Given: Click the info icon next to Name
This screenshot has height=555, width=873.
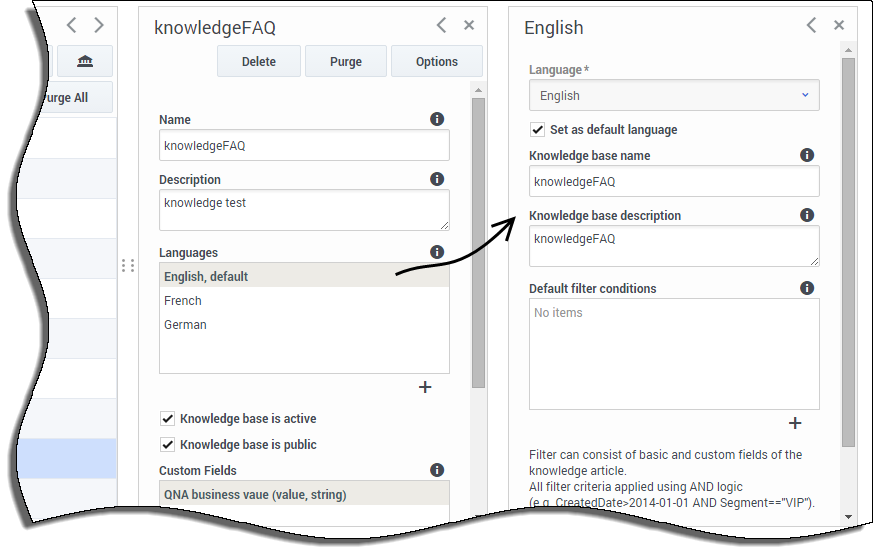Looking at the screenshot, I should [x=437, y=119].
